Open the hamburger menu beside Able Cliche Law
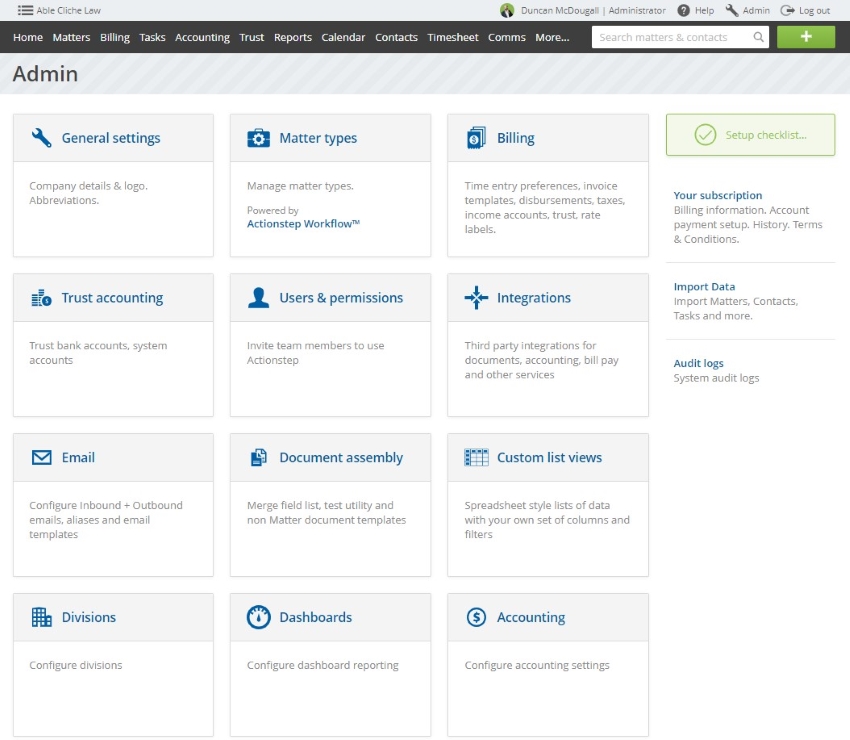This screenshot has height=740, width=850. point(25,10)
